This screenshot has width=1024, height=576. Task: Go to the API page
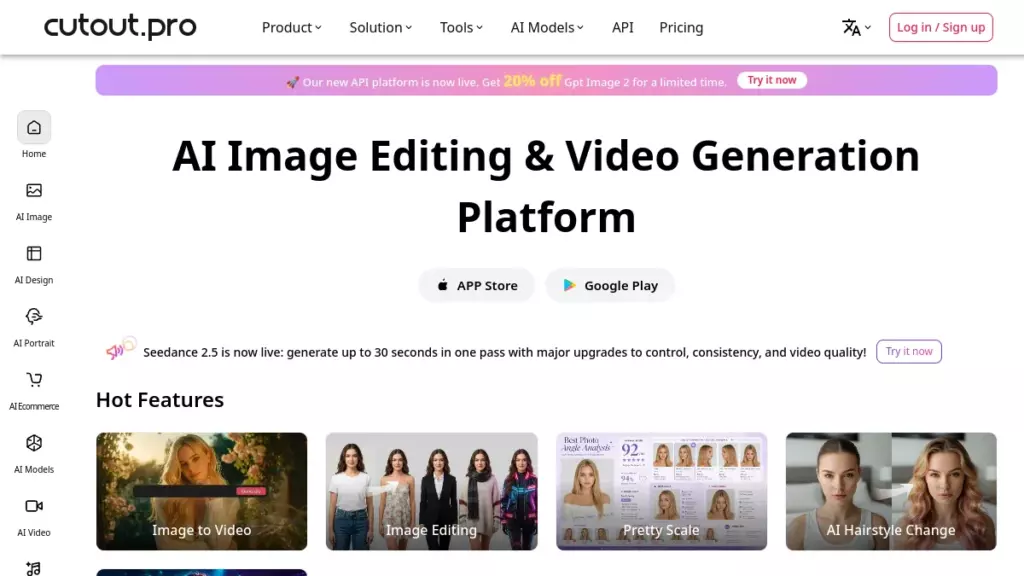622,27
